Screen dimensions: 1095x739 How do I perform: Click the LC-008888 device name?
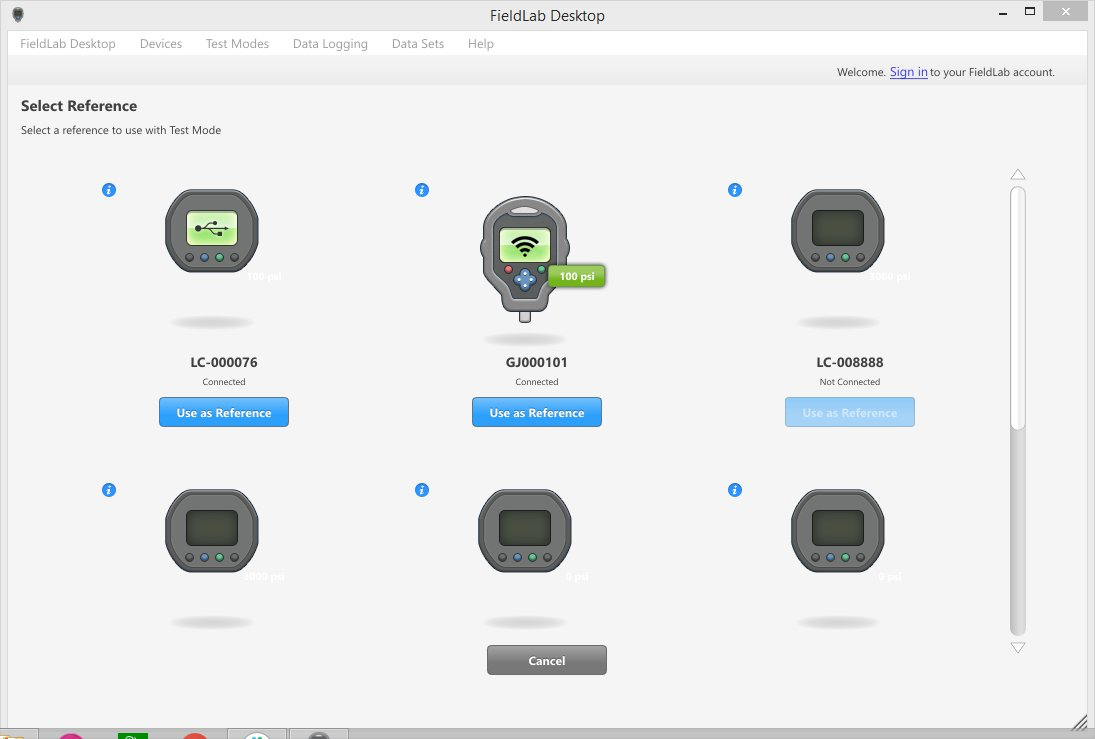(849, 362)
